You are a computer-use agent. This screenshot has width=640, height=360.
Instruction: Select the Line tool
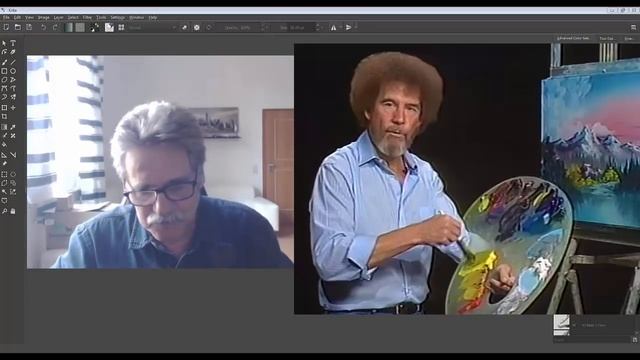[13, 62]
